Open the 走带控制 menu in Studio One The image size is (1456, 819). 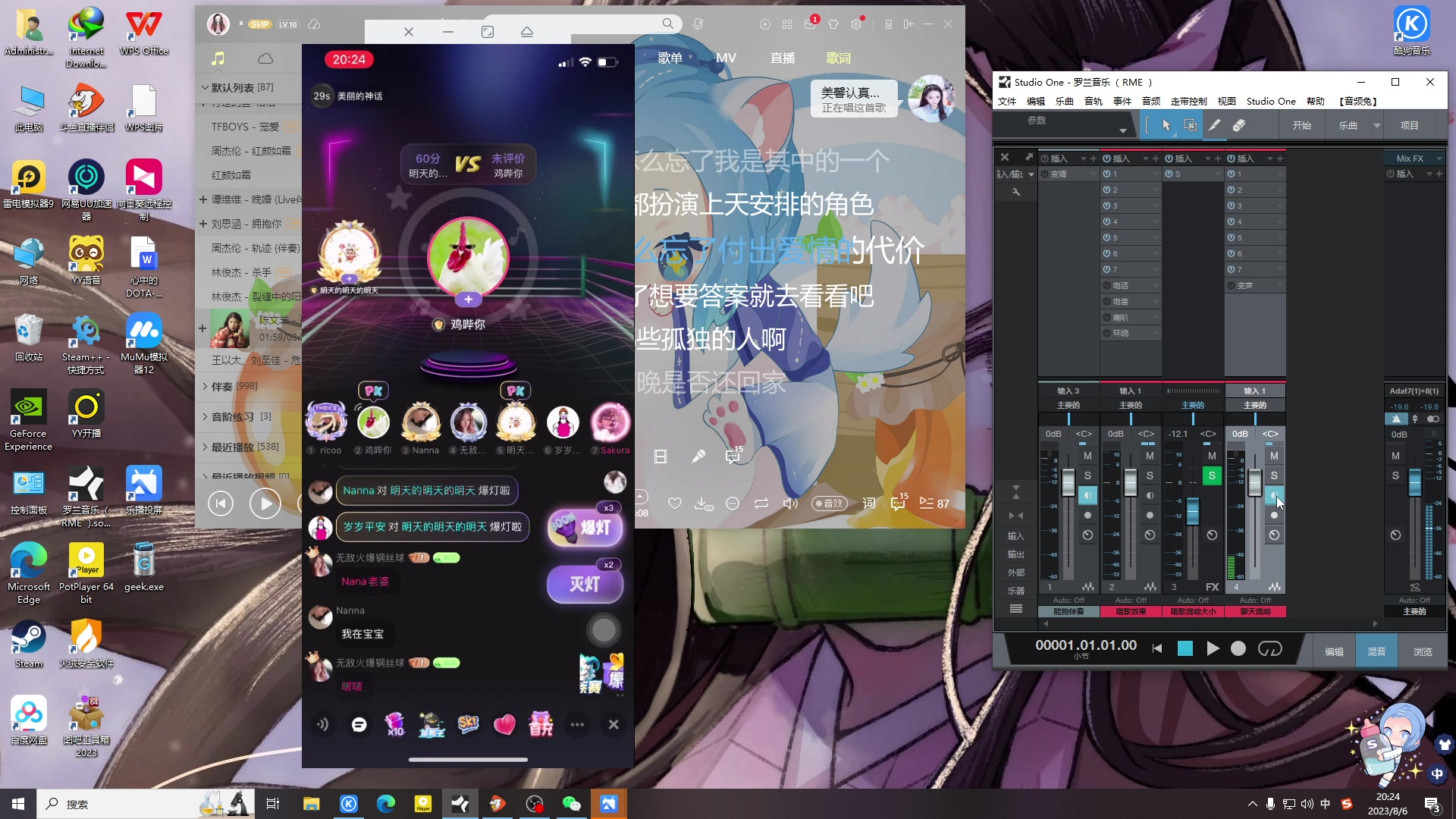click(x=1188, y=101)
